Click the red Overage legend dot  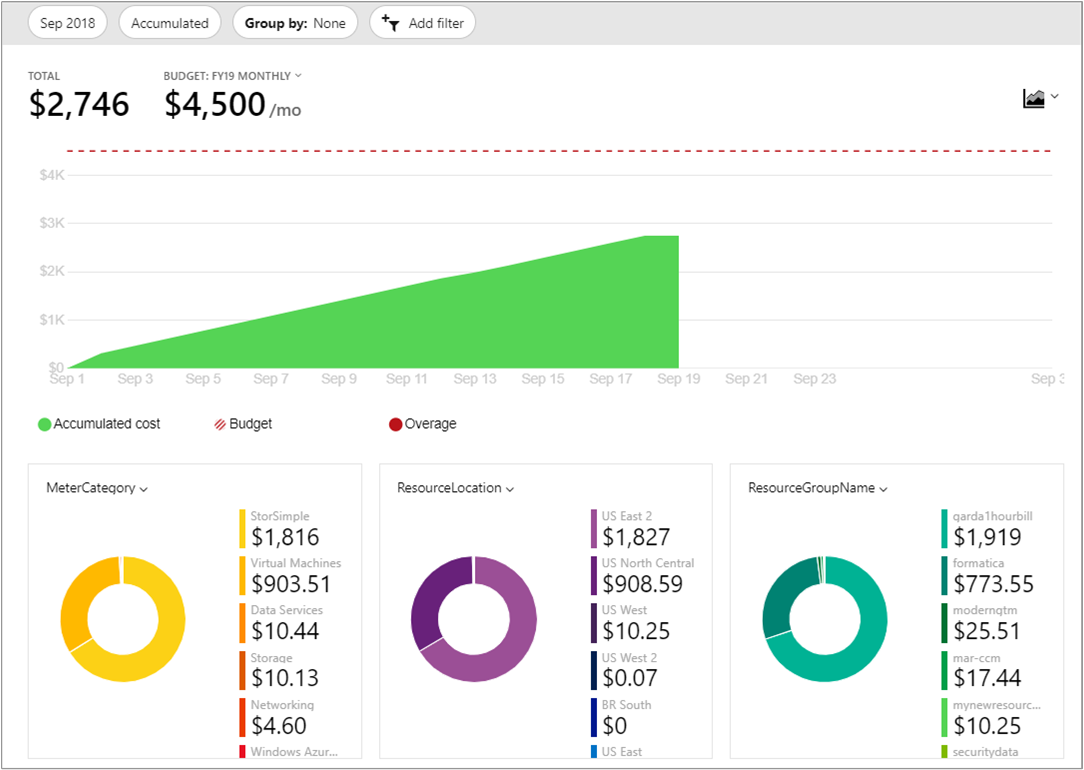[397, 423]
